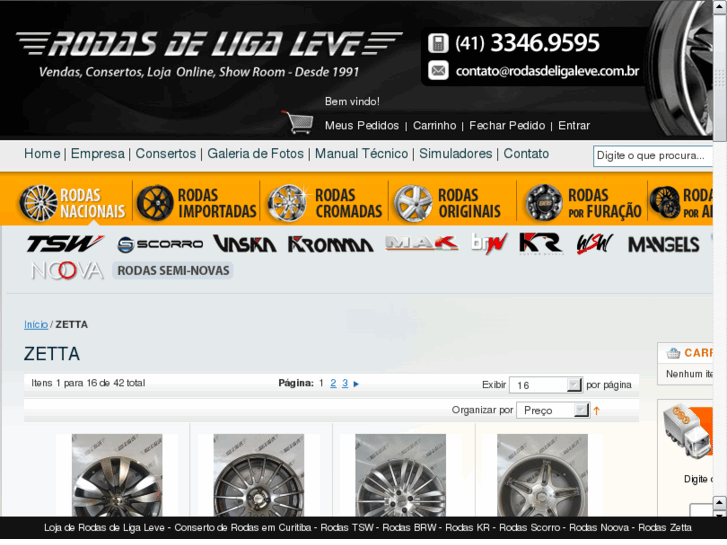
Task: Open the Exibir 16 per page dropdown
Action: tap(545, 385)
